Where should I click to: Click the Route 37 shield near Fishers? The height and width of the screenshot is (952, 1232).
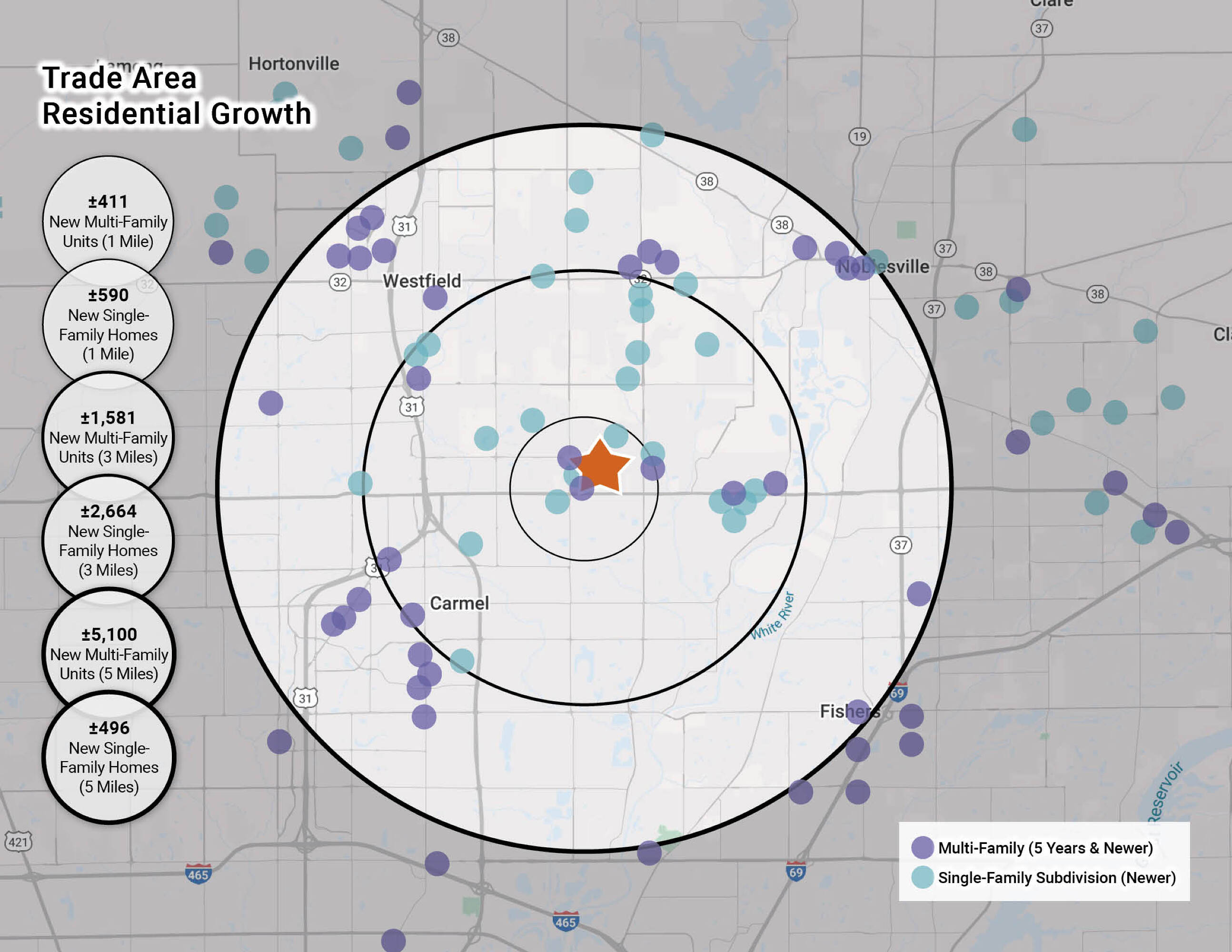point(900,545)
